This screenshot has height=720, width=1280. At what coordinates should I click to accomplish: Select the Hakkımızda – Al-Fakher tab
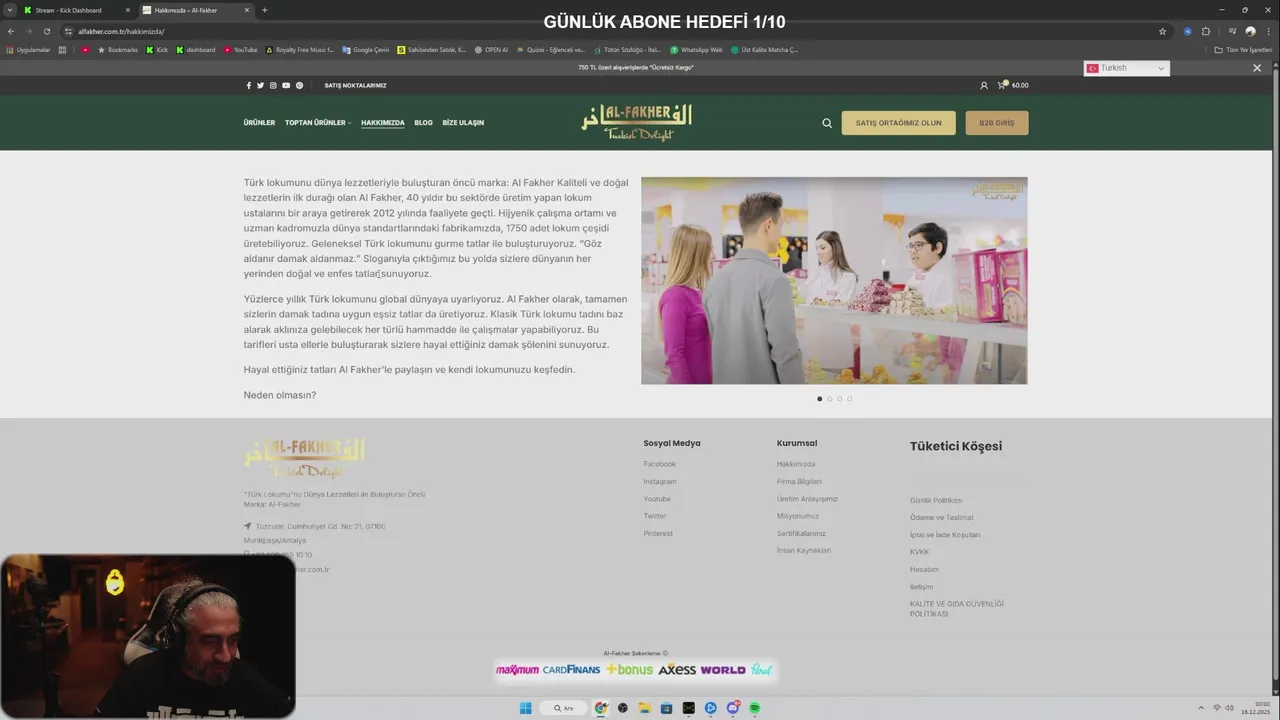tap(195, 10)
